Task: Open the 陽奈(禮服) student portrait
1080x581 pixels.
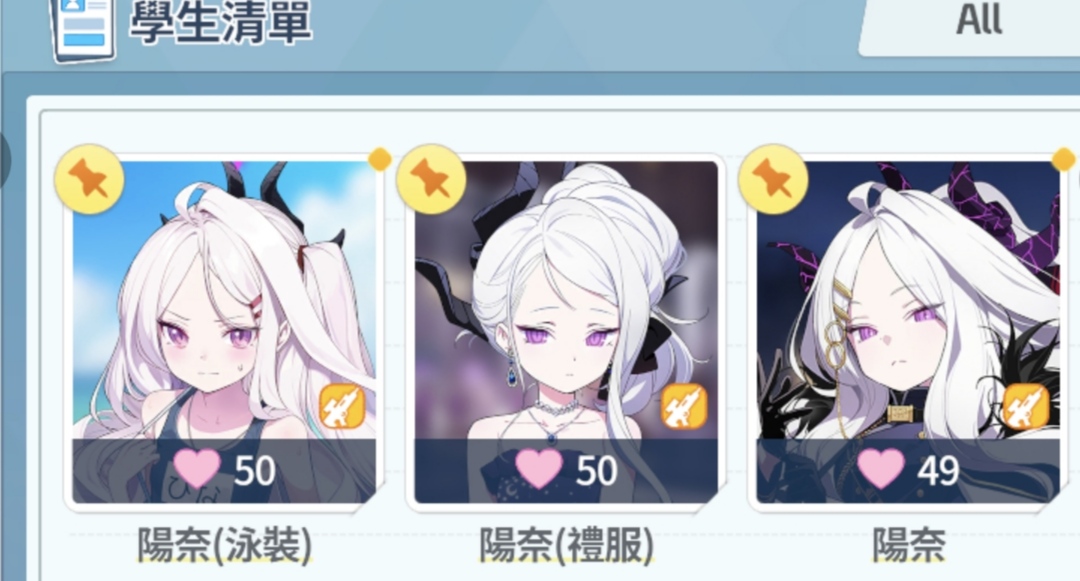Action: pos(566,332)
